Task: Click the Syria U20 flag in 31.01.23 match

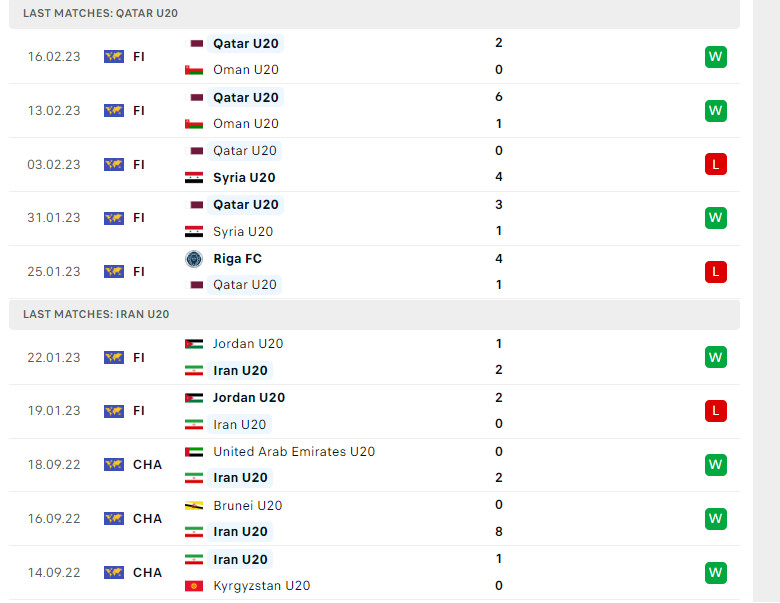Action: pyautogui.click(x=194, y=231)
